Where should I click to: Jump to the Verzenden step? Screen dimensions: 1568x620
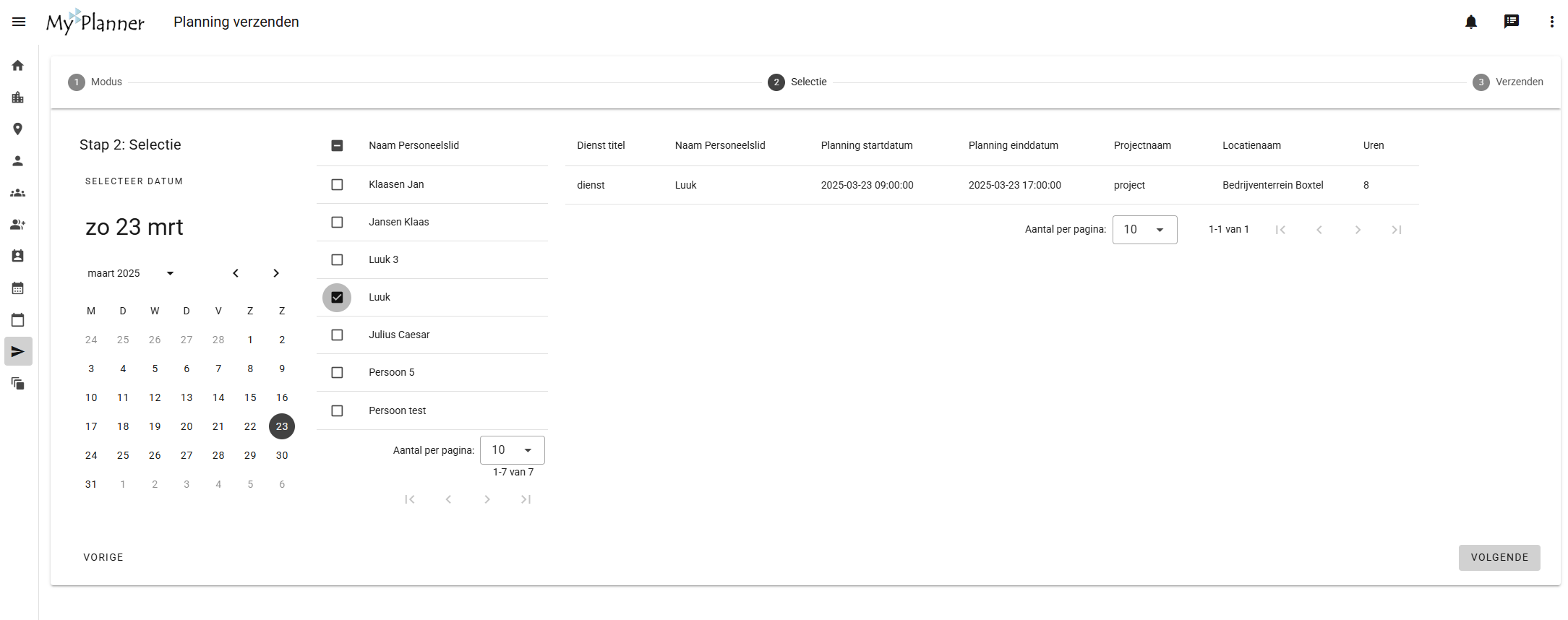click(1507, 82)
